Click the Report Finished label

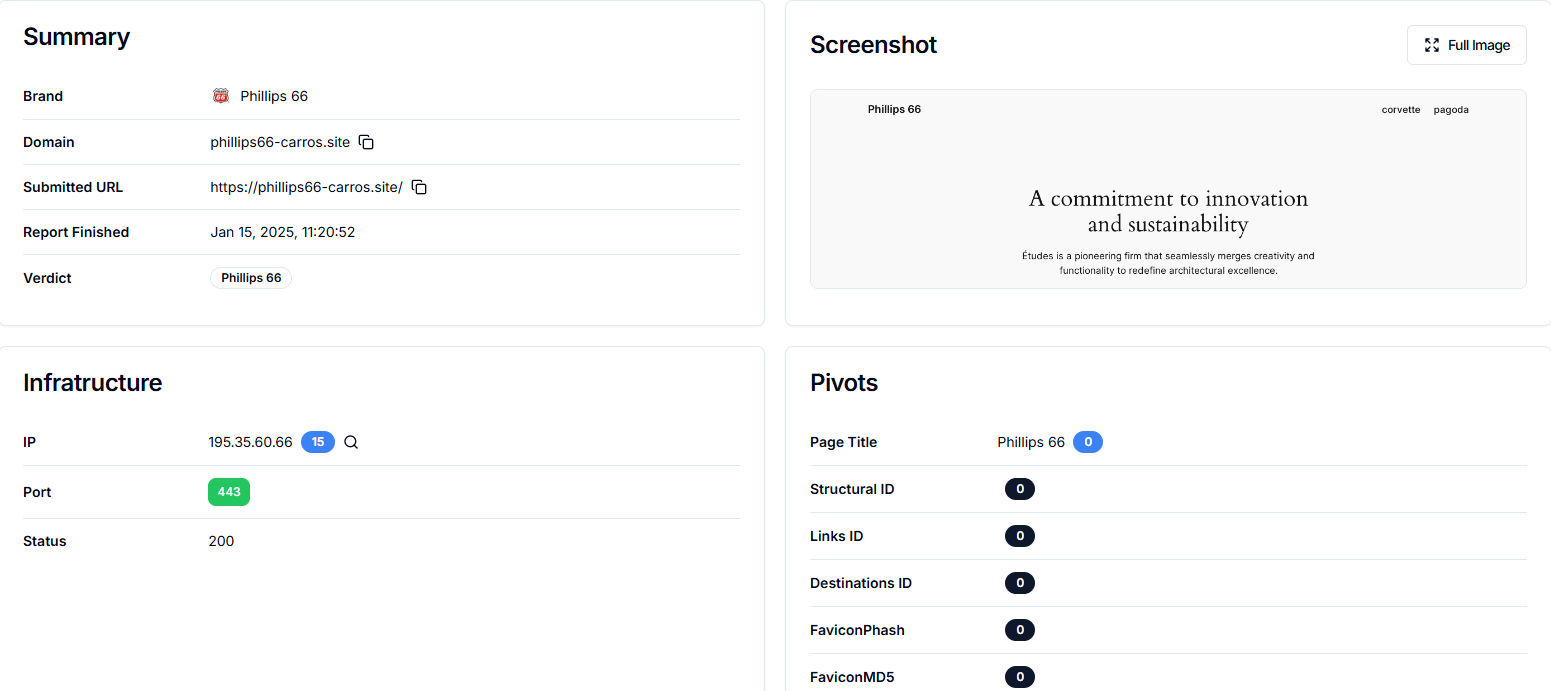[x=76, y=232]
